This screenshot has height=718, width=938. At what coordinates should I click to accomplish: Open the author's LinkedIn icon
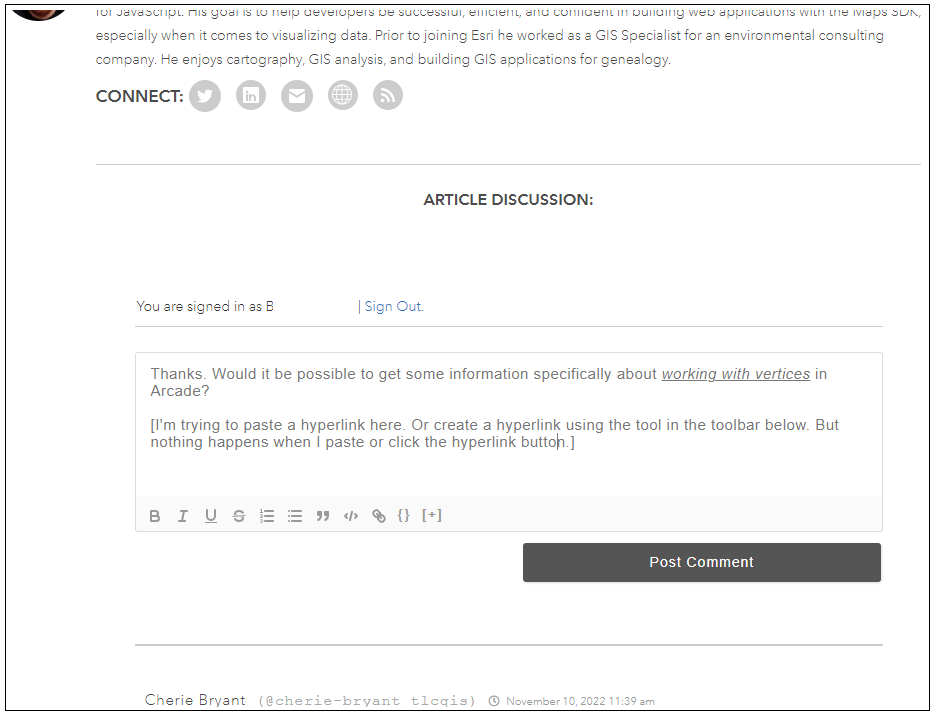click(x=251, y=96)
